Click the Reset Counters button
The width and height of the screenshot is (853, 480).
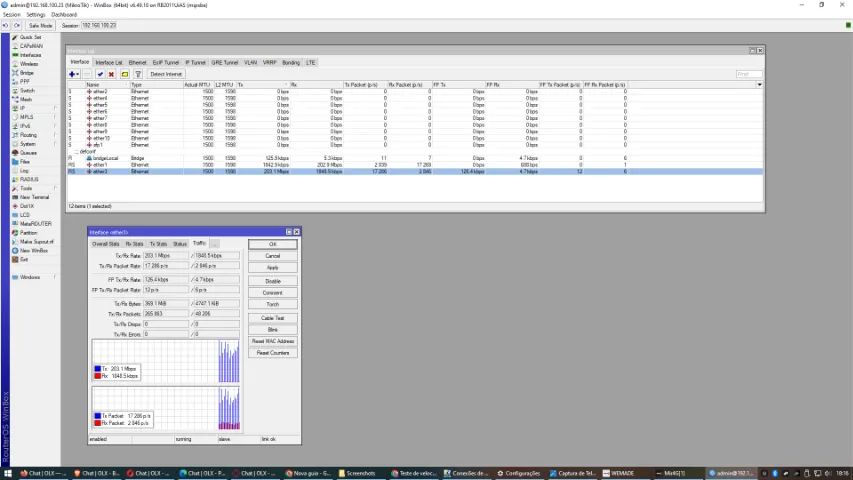point(273,353)
